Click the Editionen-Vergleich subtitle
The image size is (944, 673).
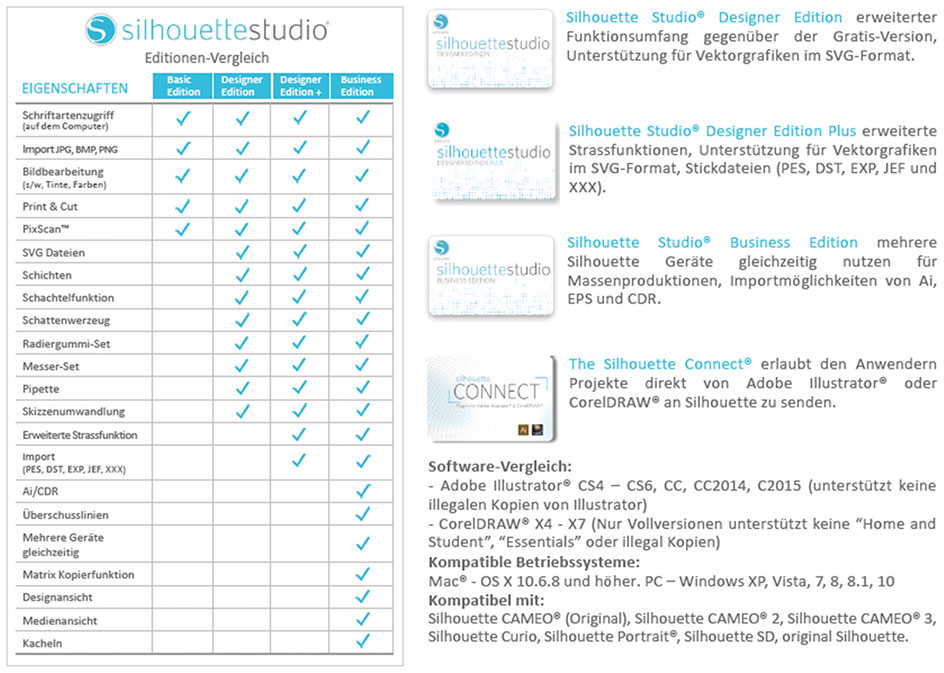[x=206, y=58]
